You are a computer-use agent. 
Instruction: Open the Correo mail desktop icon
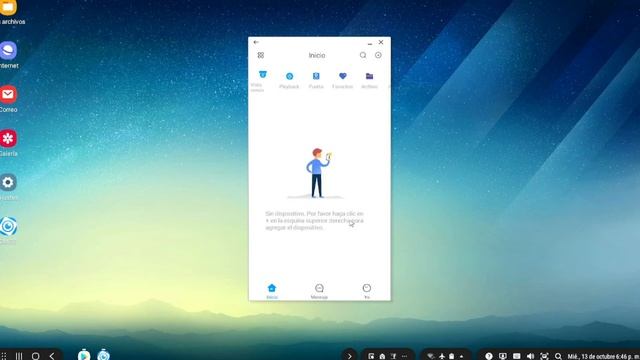pos(8,95)
